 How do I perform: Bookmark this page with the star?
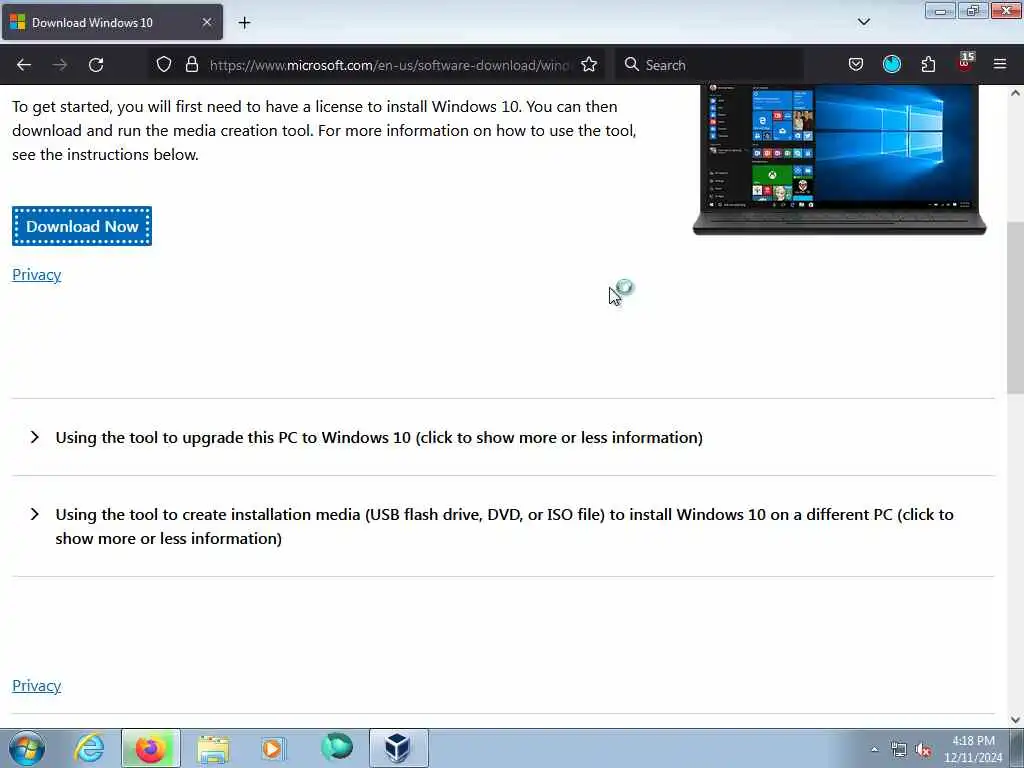tap(588, 64)
